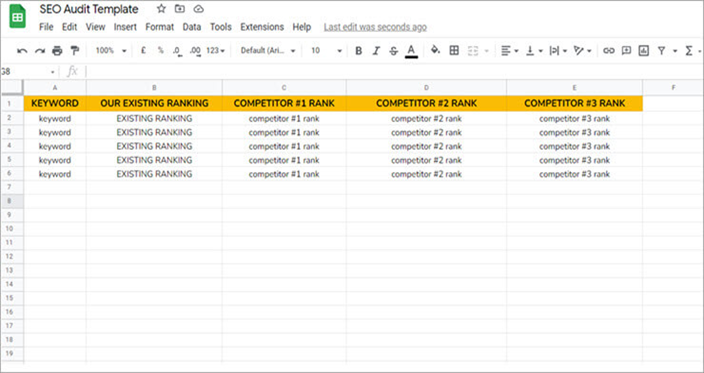Click the Insert link icon
Viewport: 704px width, 373px height.
608,51
